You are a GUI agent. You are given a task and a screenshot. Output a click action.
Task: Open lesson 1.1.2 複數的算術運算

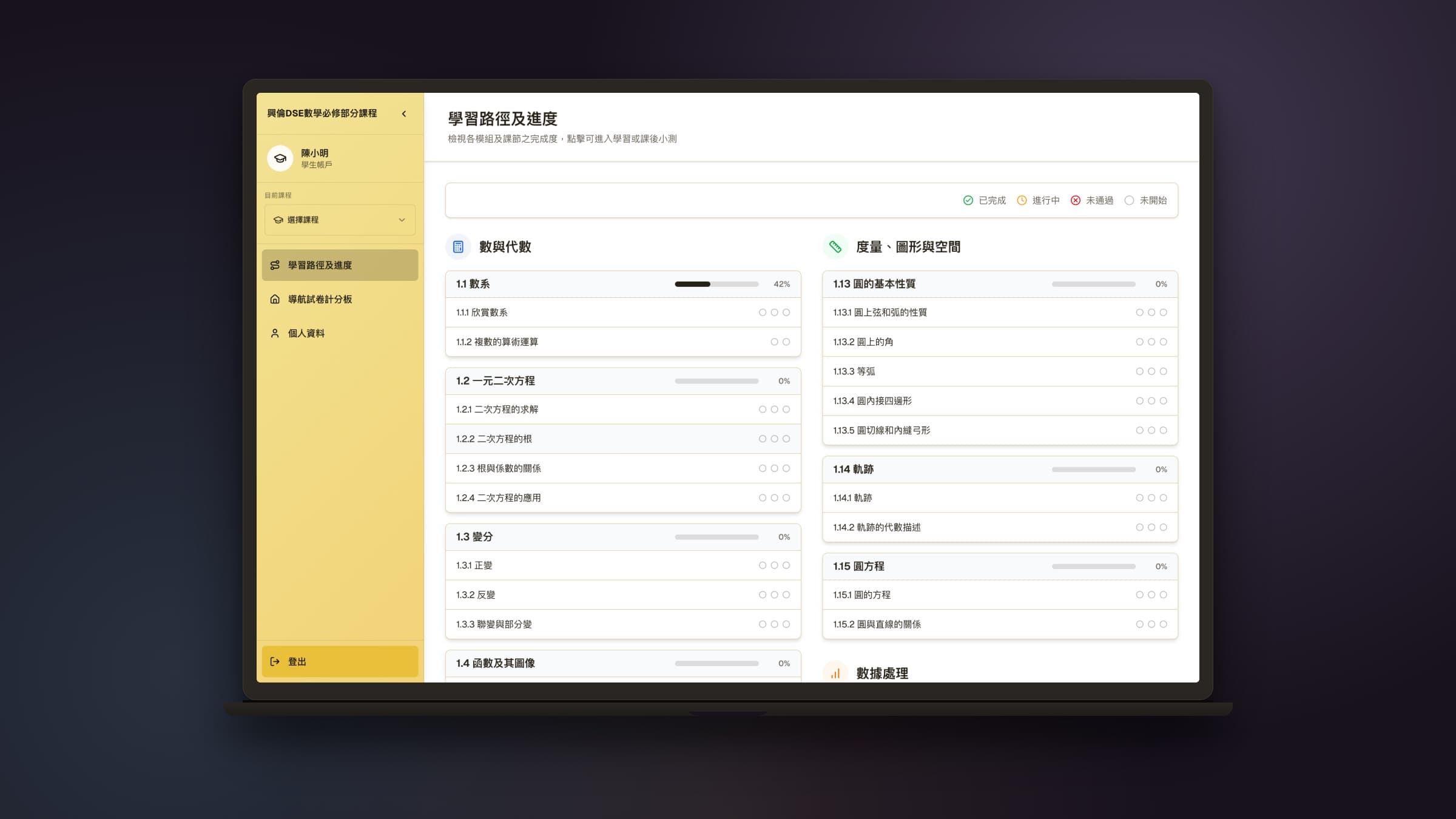[x=623, y=342]
